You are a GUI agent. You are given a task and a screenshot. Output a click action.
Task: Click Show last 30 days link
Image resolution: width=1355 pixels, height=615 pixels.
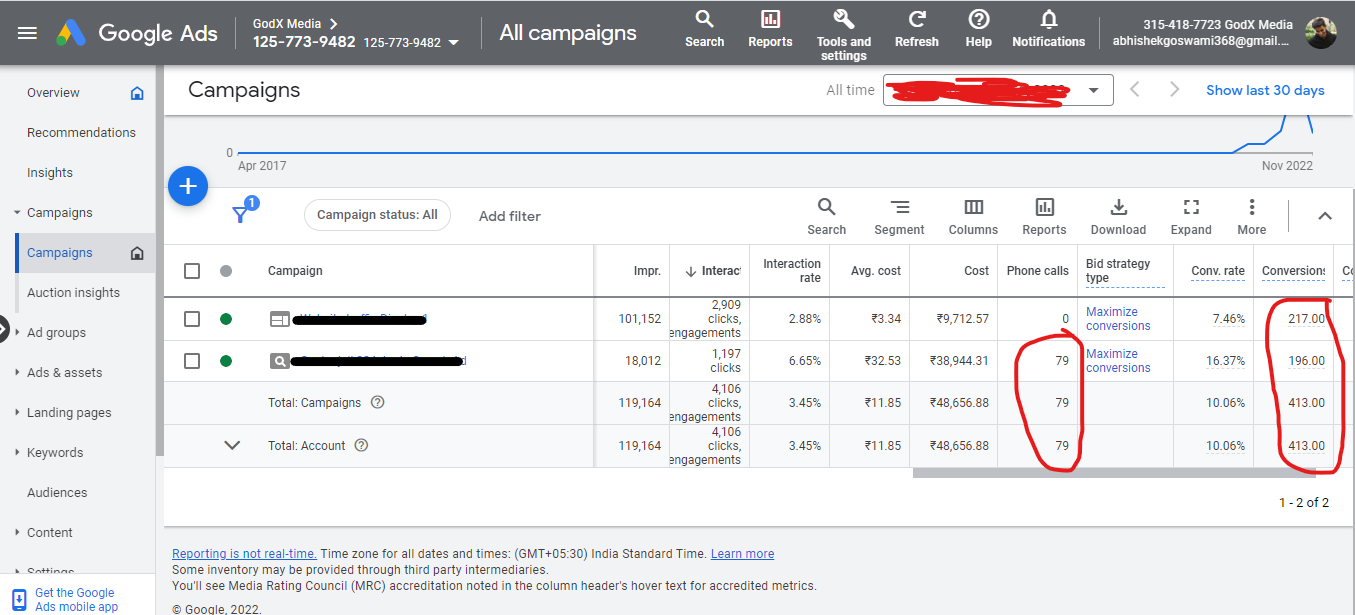[1265, 90]
